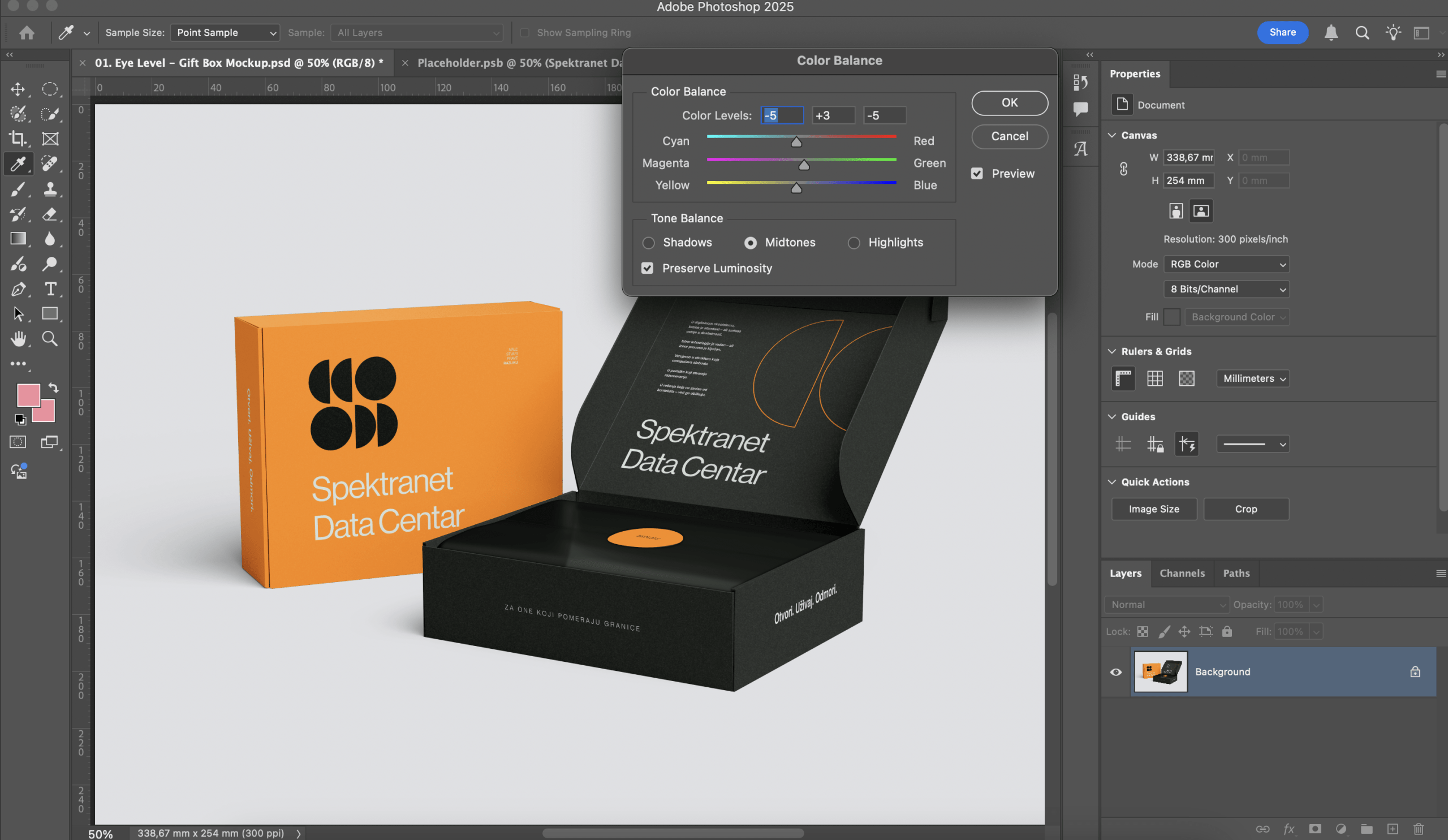
Task: Select the Crop tool
Action: pos(18,139)
